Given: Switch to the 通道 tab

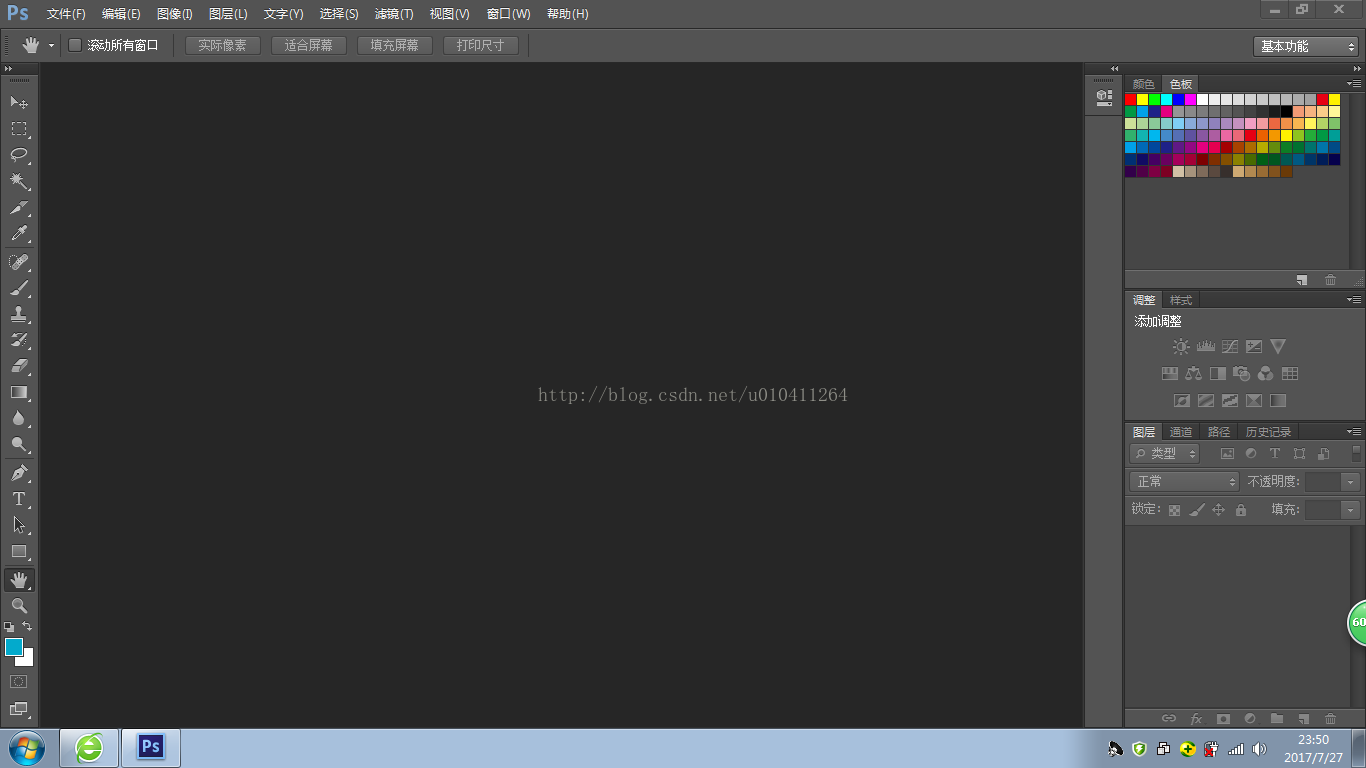Looking at the screenshot, I should [1181, 432].
